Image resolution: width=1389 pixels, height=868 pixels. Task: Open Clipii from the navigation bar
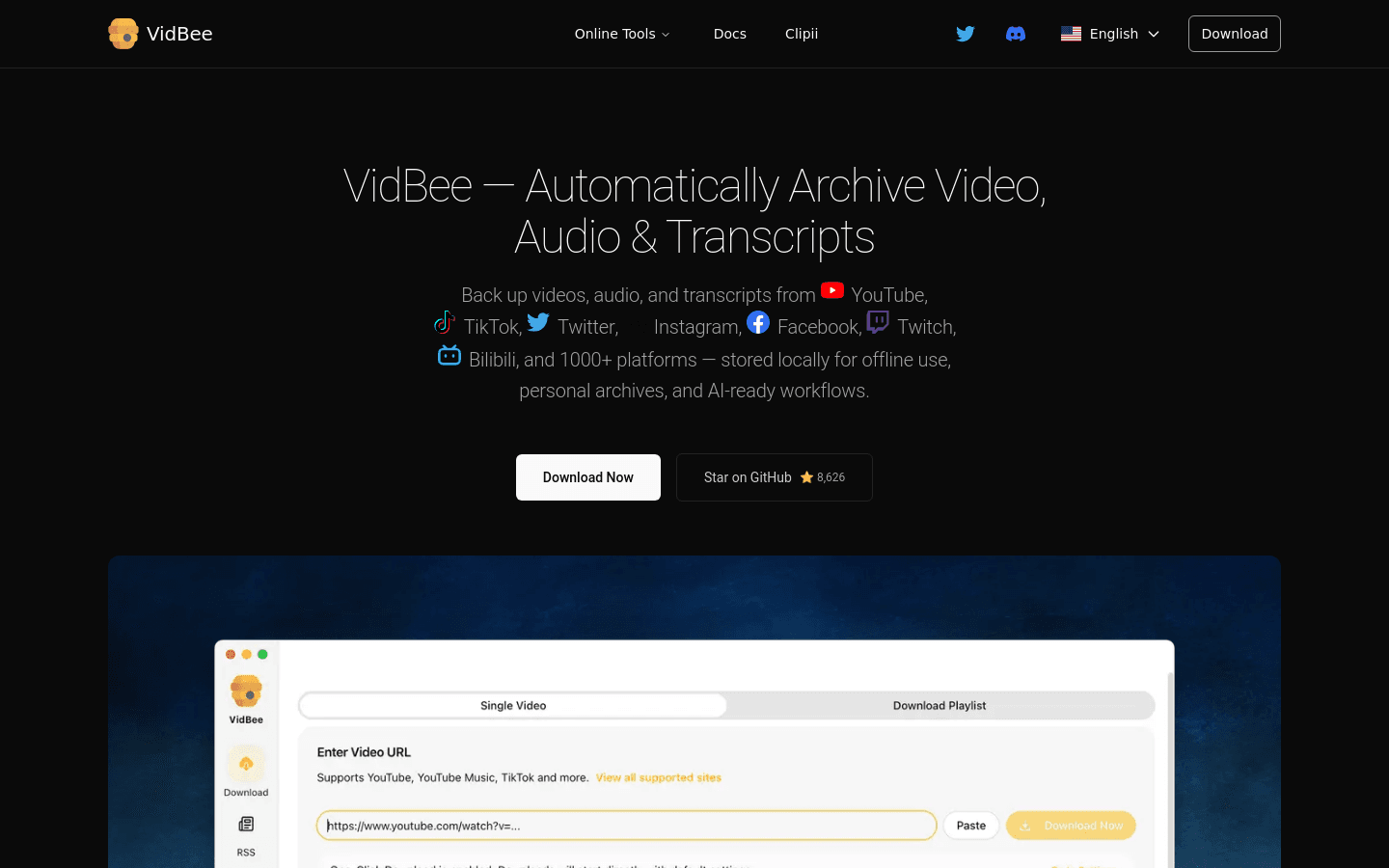click(802, 33)
